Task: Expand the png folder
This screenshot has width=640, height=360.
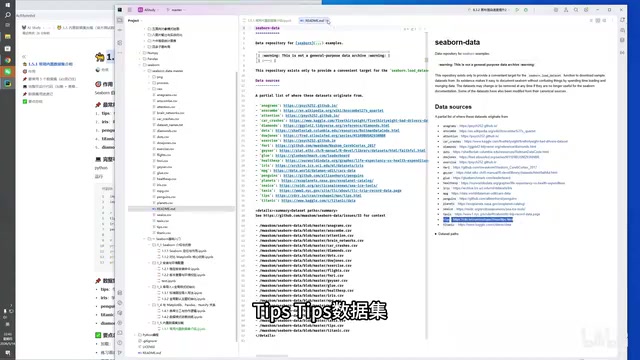Action: (150, 77)
